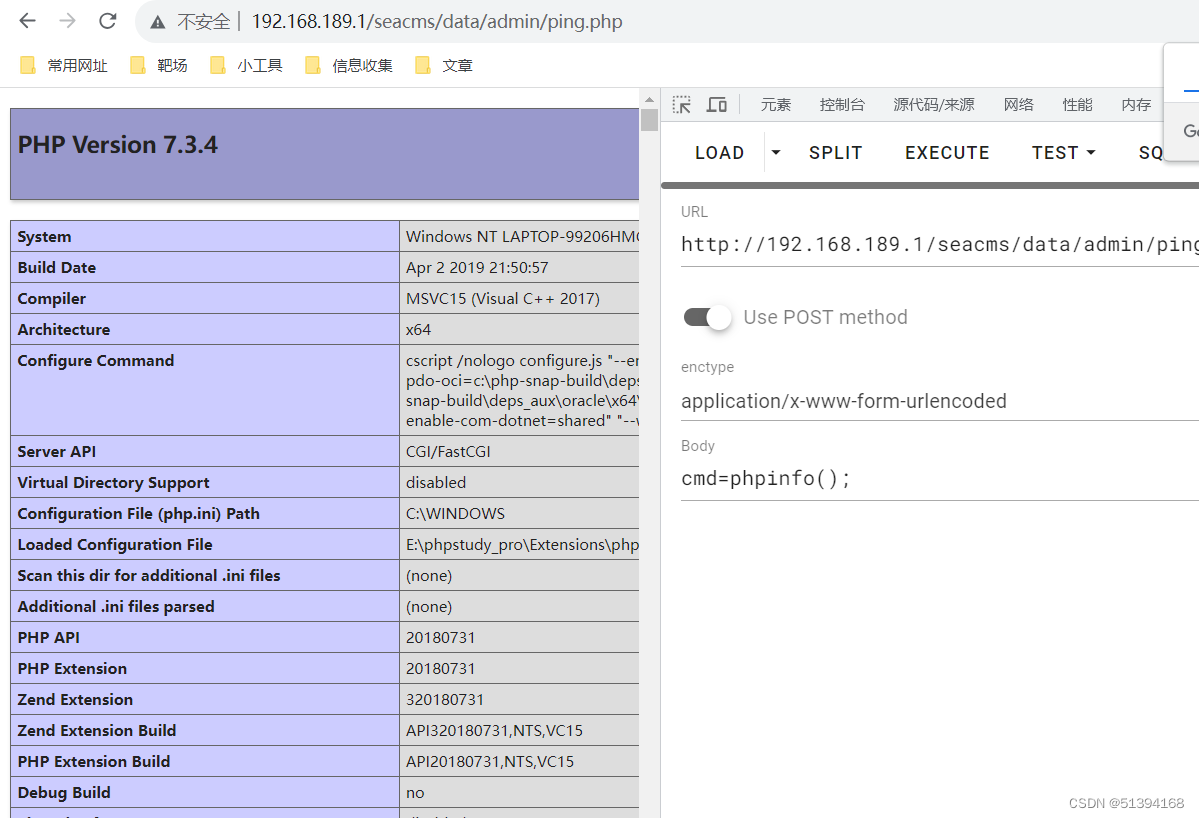Screen dimensions: 1199x818
Task: Click the Virtual Directory Support label
Action: click(113, 482)
